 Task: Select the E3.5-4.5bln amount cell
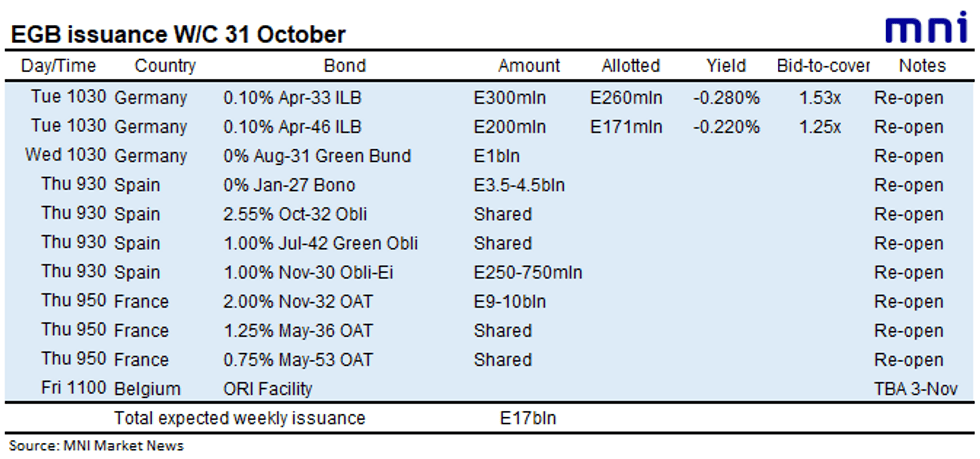click(520, 185)
